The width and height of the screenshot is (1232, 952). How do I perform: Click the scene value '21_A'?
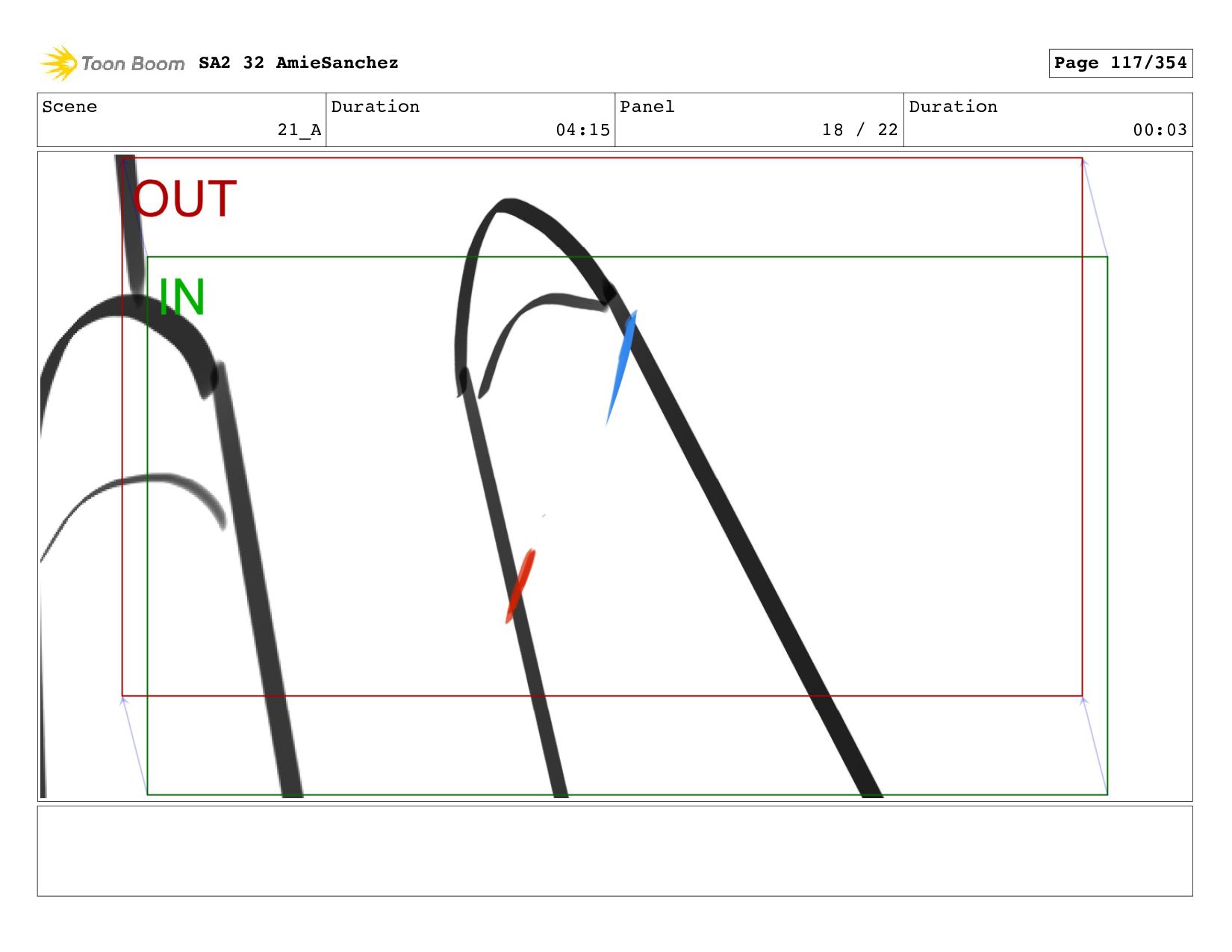click(x=299, y=130)
